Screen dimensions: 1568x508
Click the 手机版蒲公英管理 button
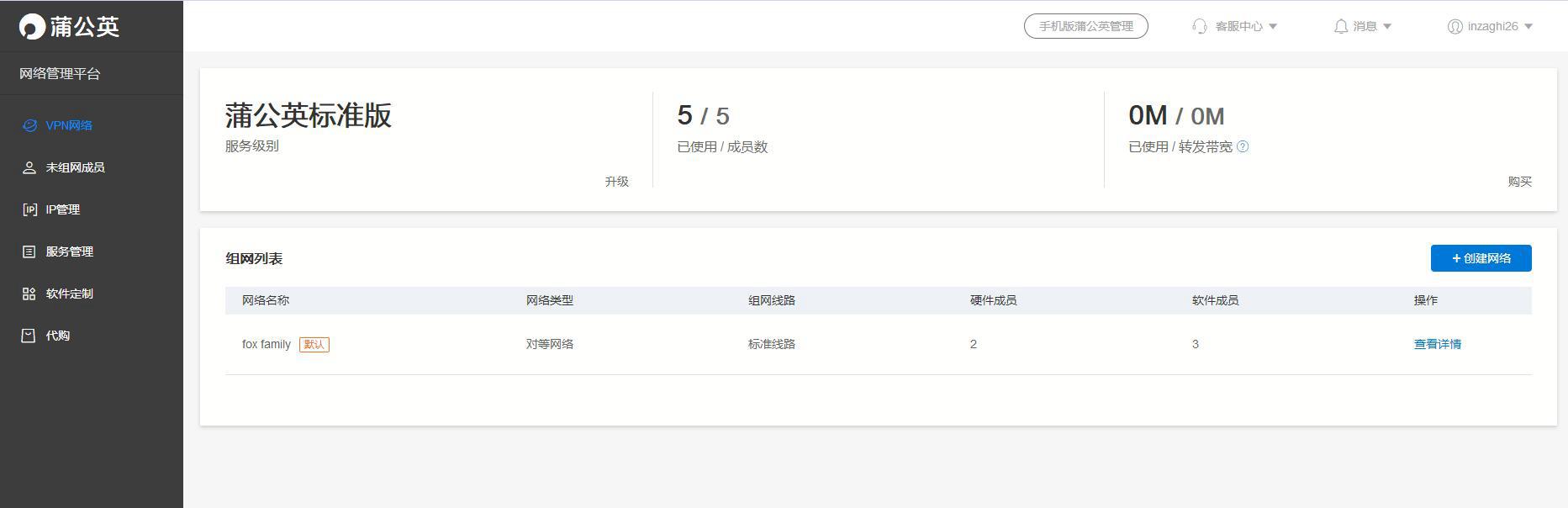click(x=1086, y=26)
